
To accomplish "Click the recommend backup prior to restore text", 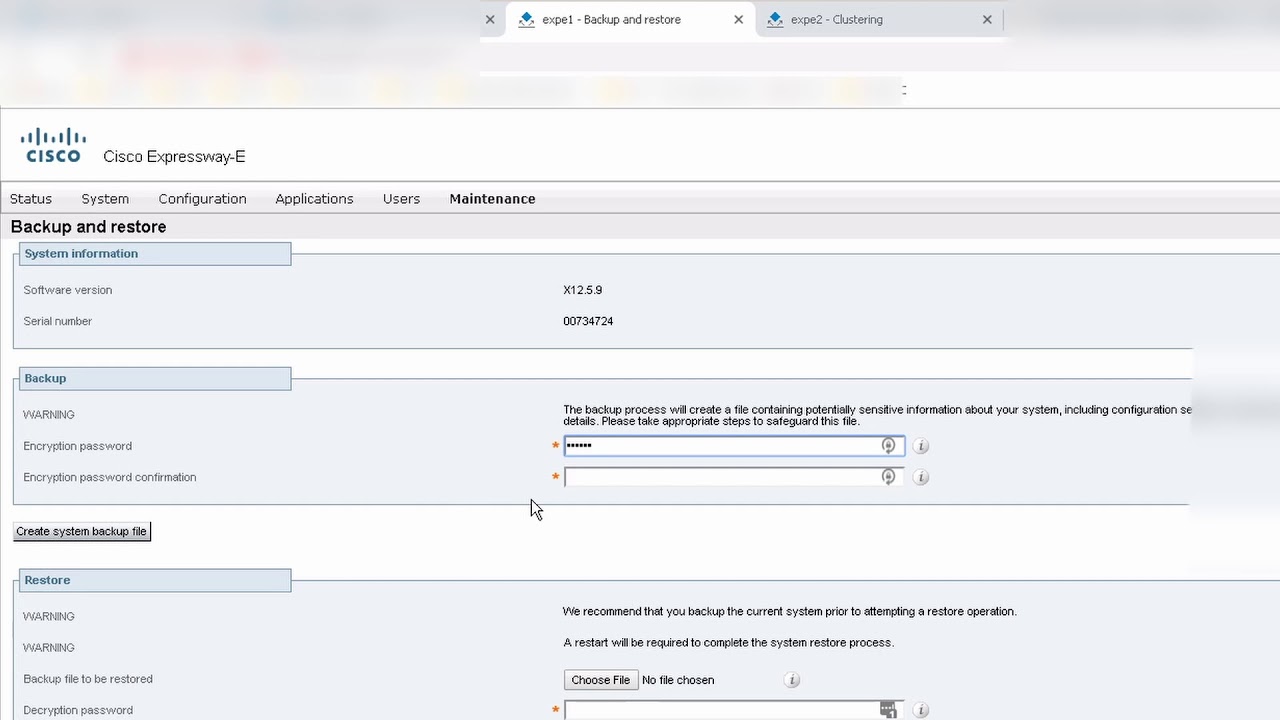I will tap(790, 611).
